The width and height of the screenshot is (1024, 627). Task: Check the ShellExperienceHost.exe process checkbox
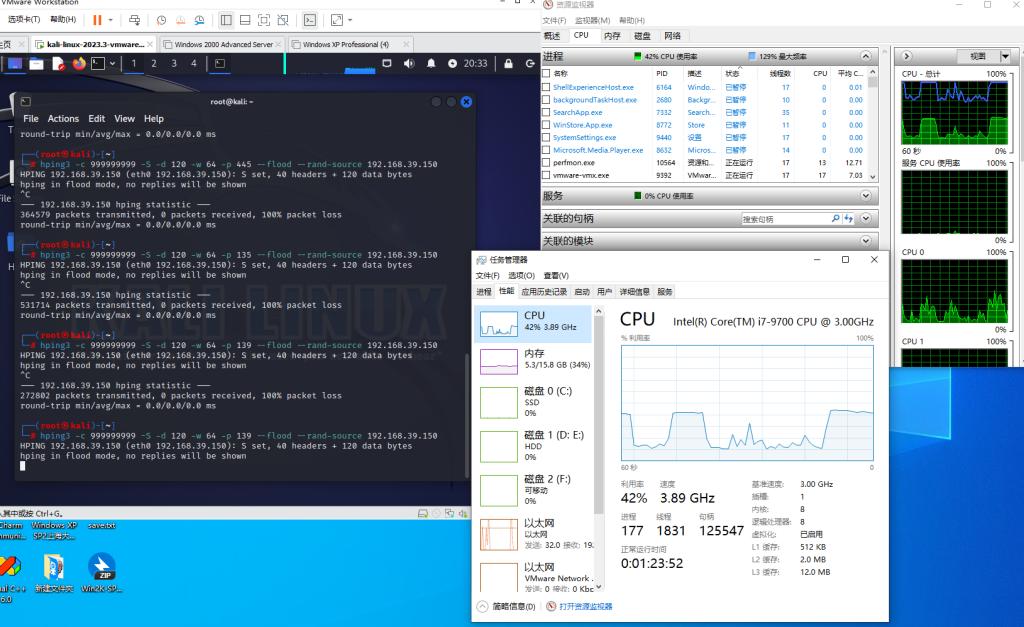(546, 87)
